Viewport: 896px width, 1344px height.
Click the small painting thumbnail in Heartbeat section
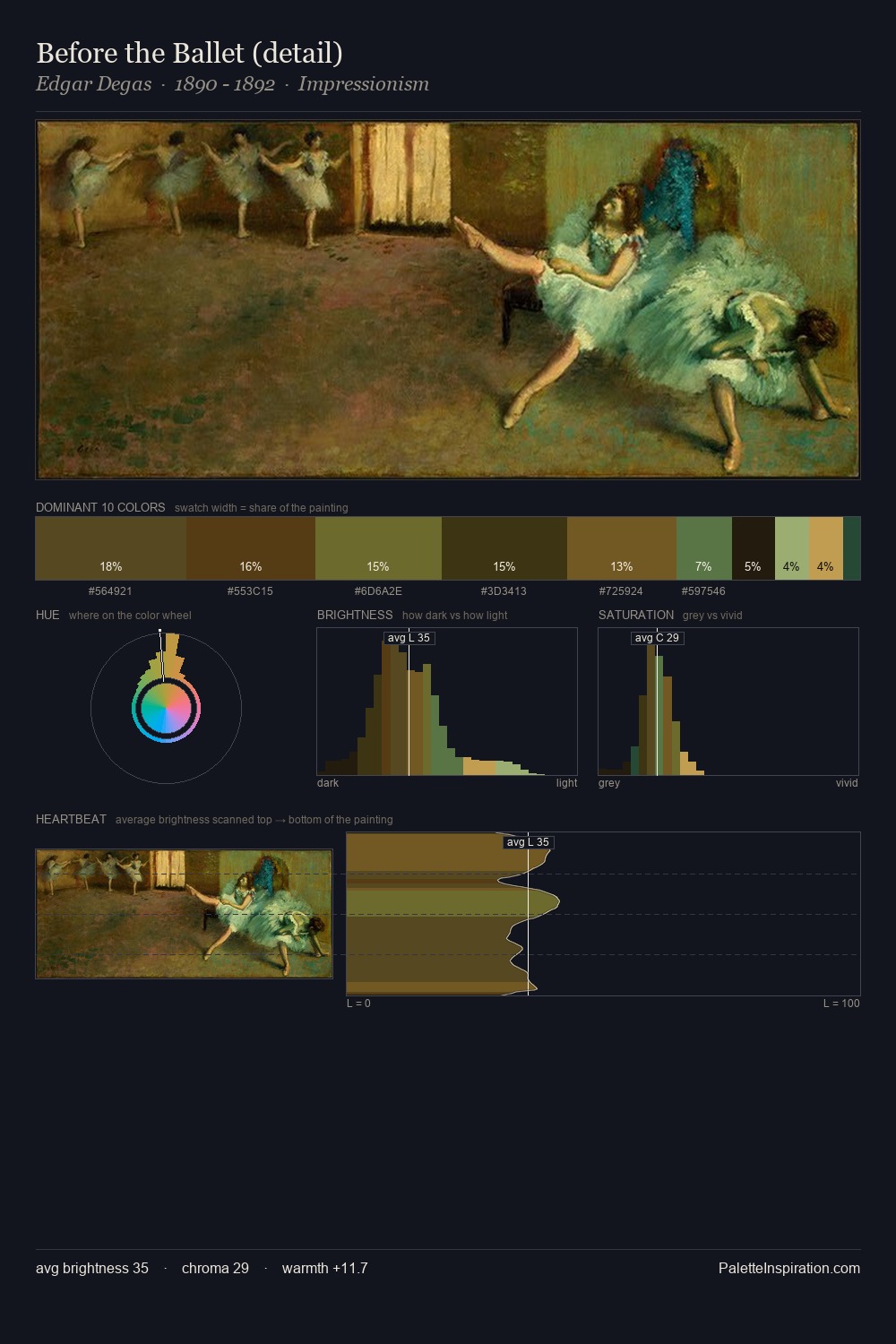coord(184,914)
